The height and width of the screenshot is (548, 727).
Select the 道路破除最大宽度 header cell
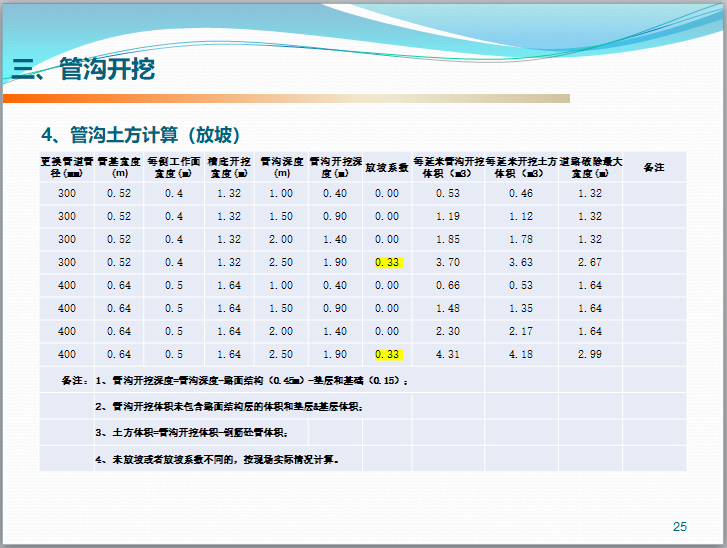[x=590, y=167]
